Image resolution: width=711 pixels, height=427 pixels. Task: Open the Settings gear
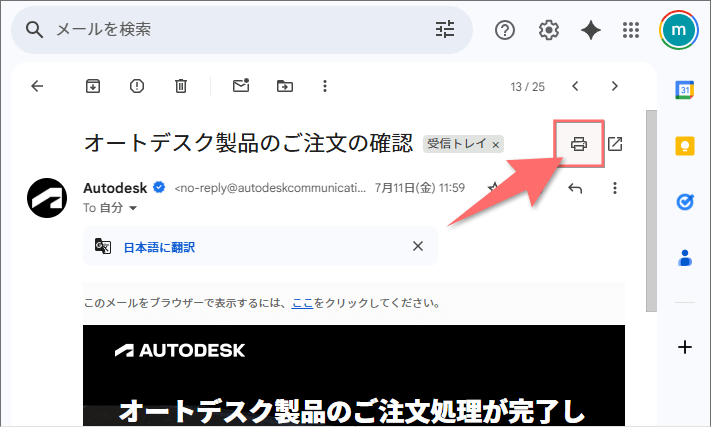point(549,30)
